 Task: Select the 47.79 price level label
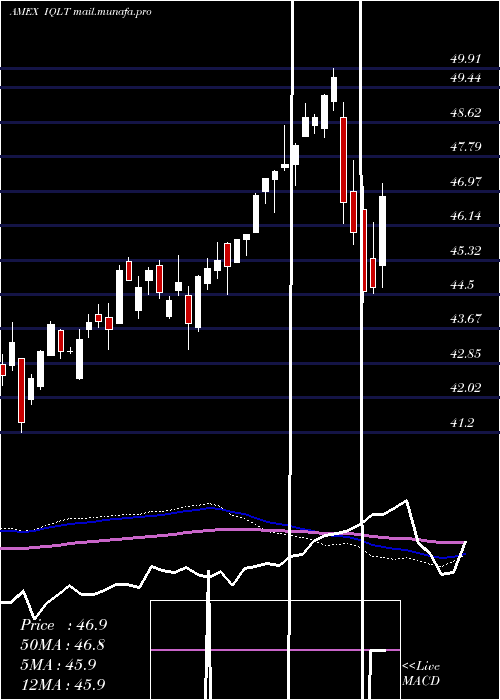466,147
